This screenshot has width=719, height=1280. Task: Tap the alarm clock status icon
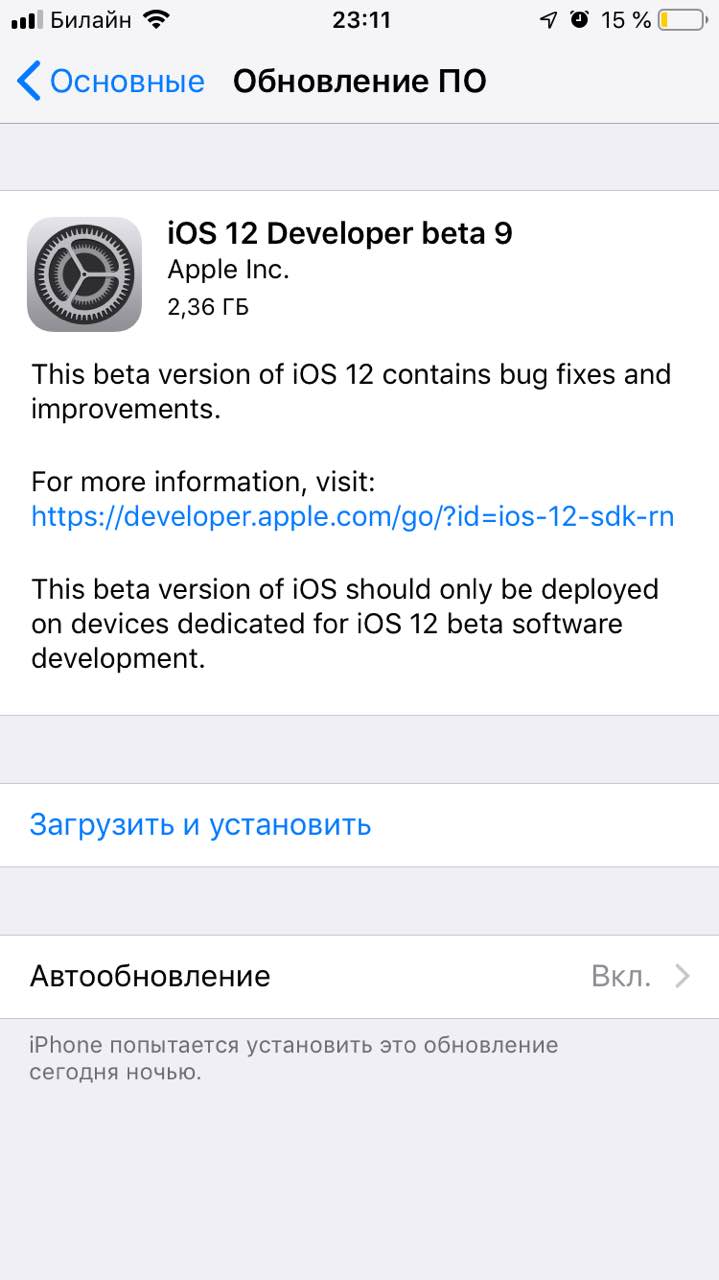click(580, 20)
